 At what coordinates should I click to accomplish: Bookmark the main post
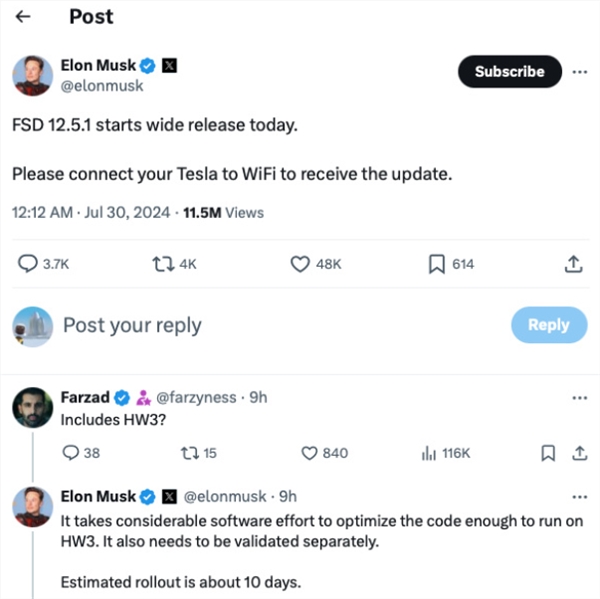[x=436, y=264]
